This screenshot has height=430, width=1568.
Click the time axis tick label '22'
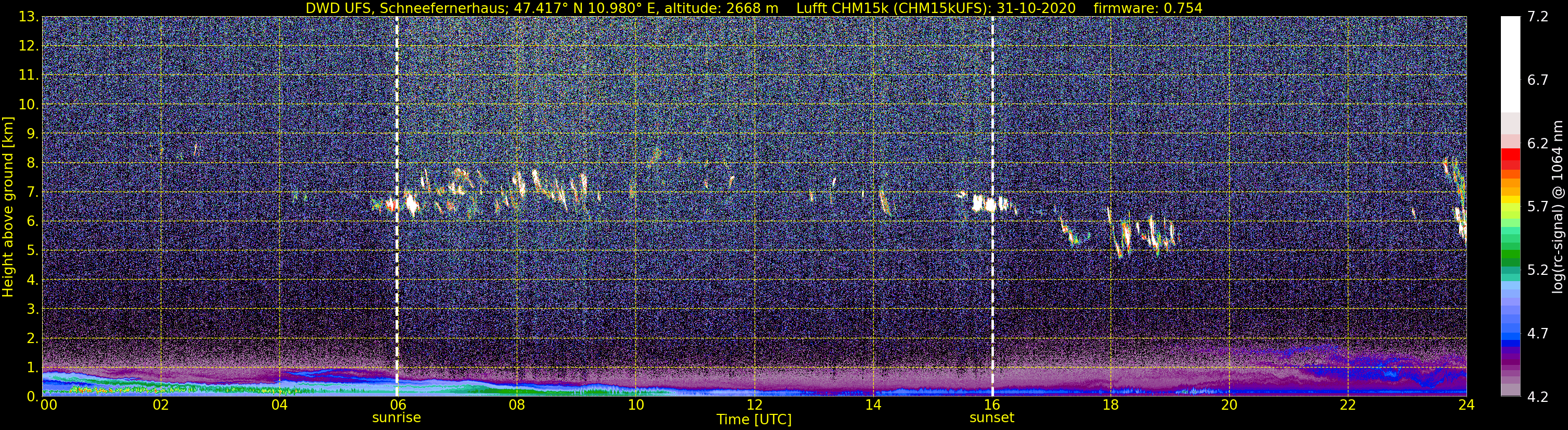pos(1348,406)
